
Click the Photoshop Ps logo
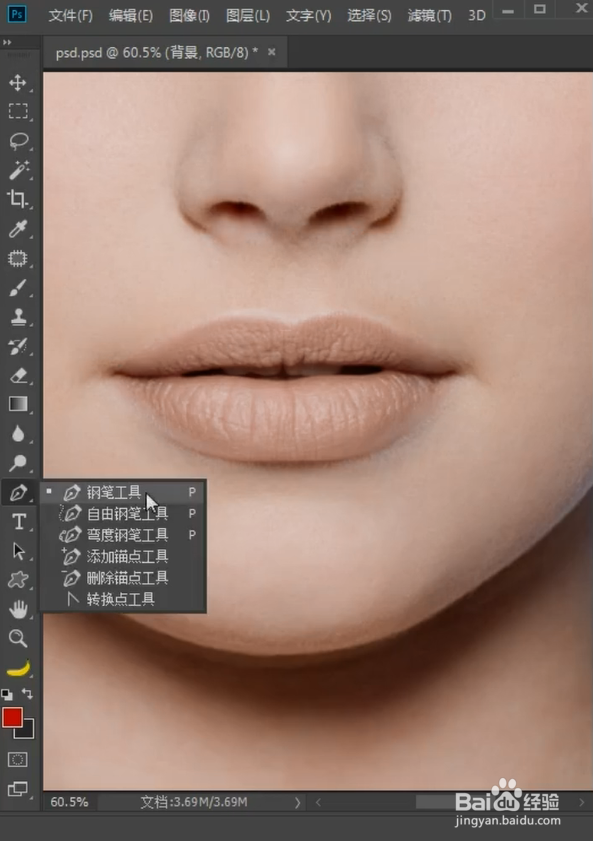pos(17,13)
